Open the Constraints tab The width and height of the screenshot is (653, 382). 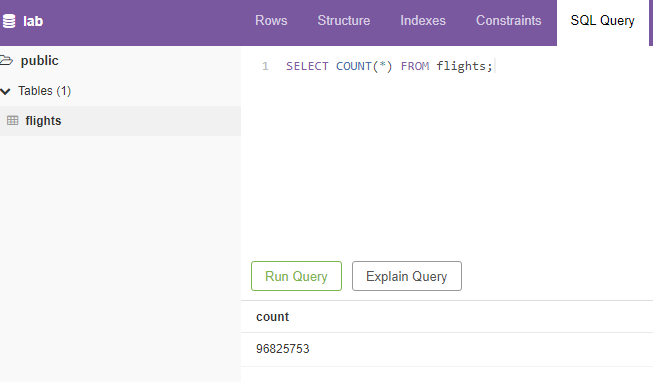508,20
